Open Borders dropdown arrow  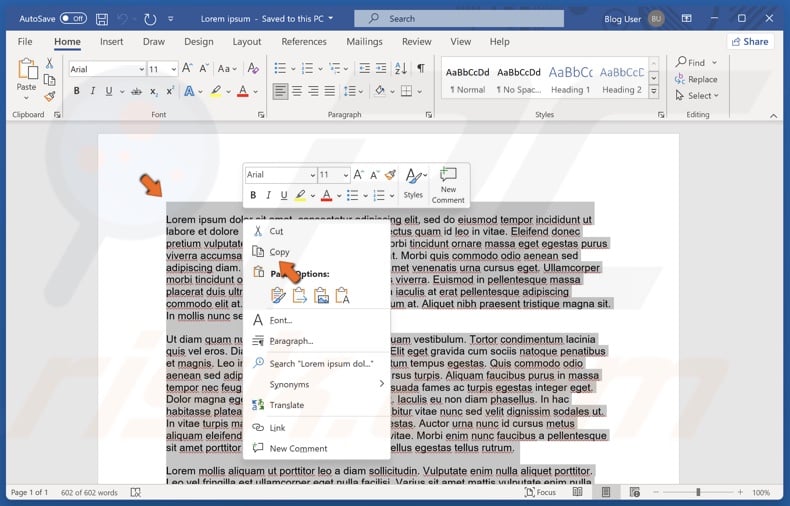coord(419,92)
